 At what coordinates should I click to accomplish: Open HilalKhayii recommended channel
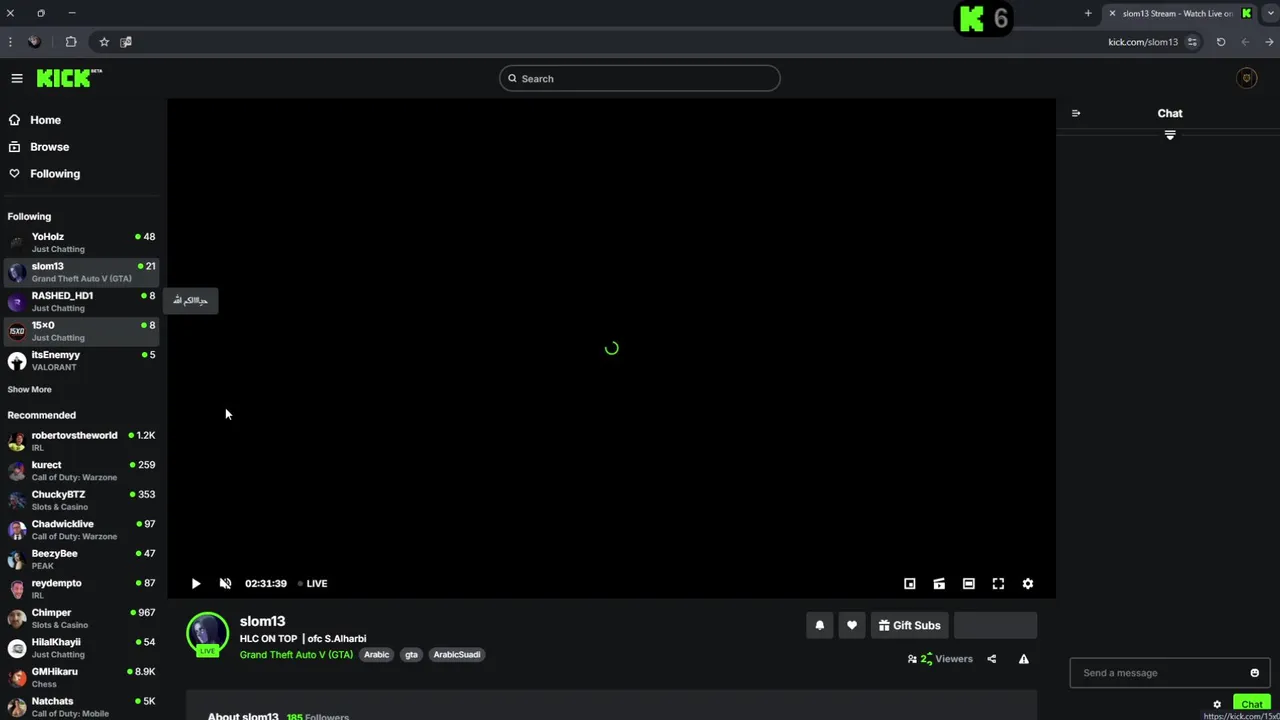click(82, 647)
